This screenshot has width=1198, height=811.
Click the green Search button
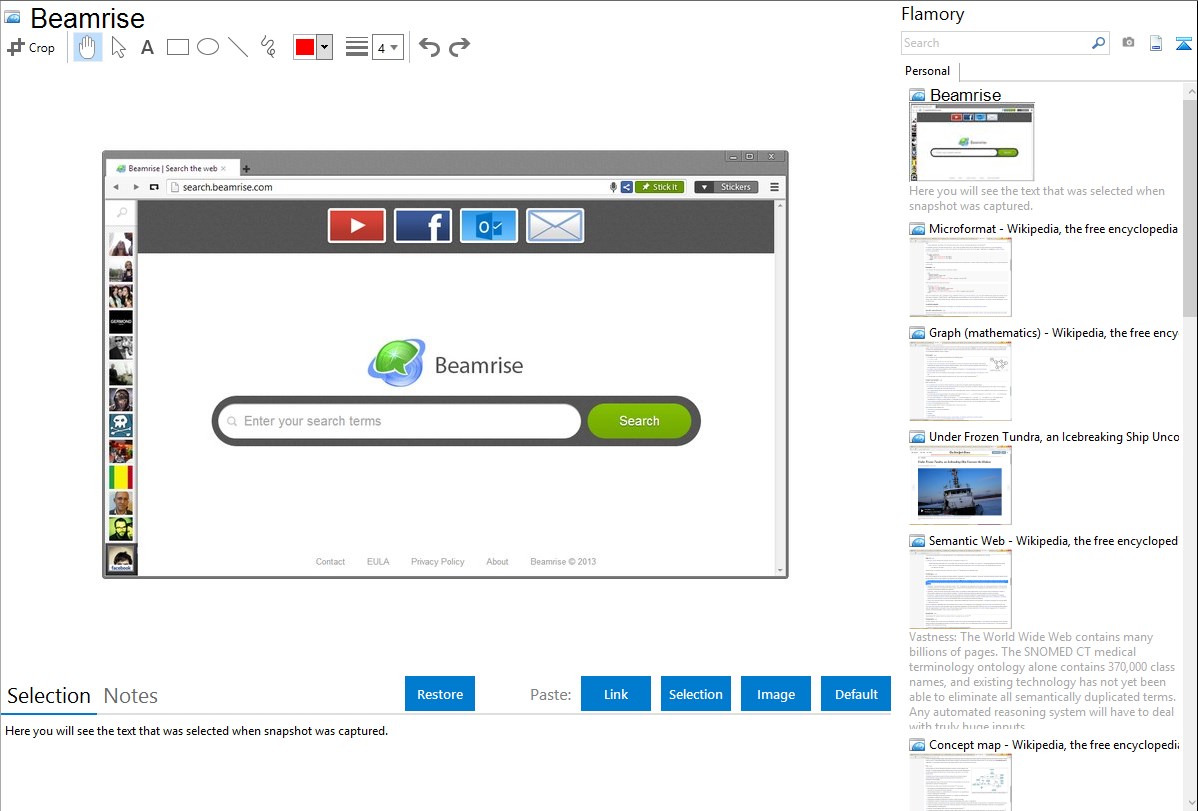[x=639, y=421]
